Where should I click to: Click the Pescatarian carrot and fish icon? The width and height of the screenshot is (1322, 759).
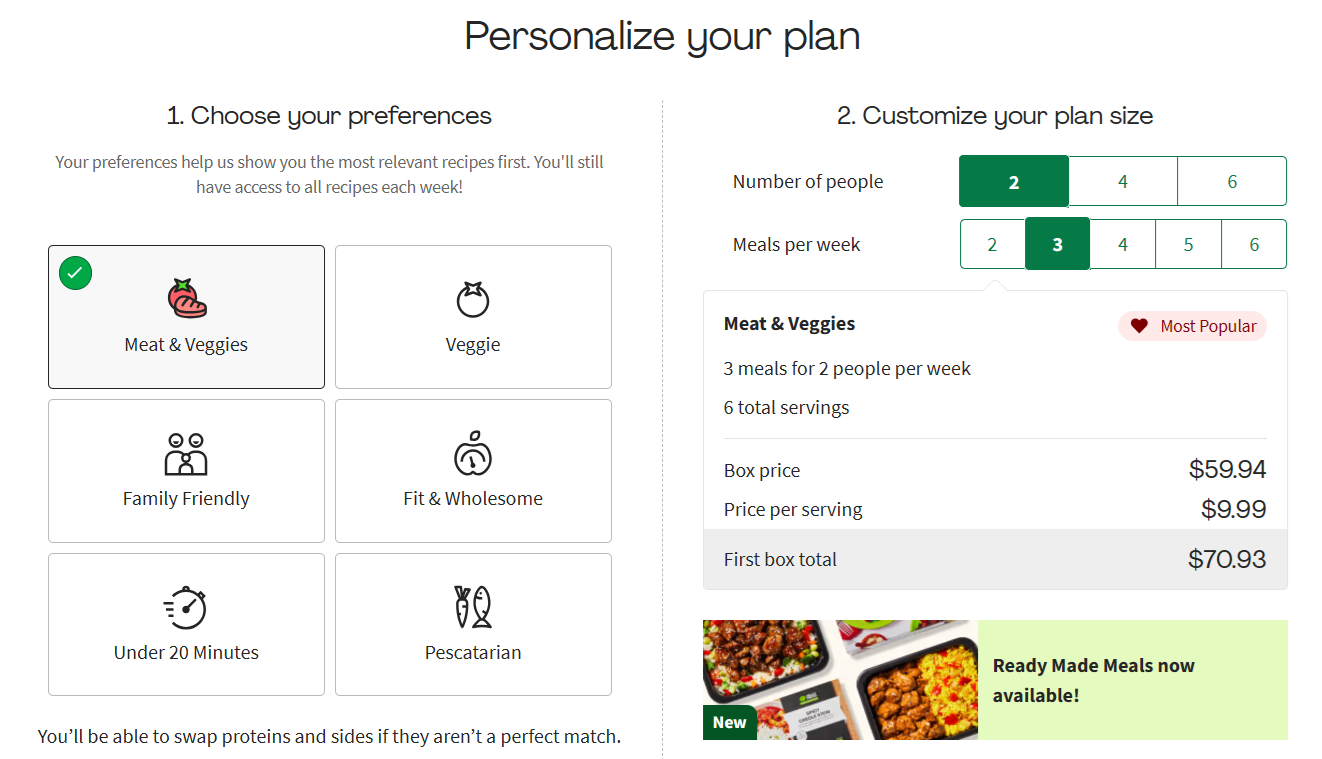click(473, 607)
